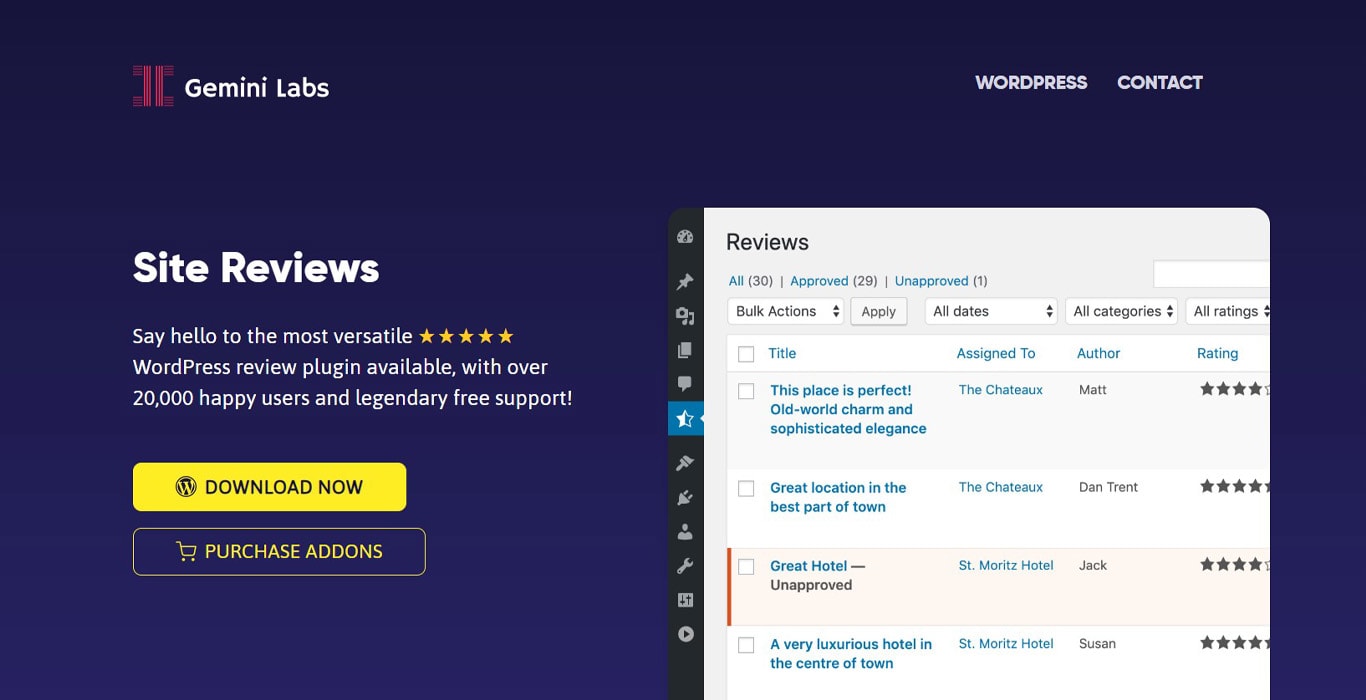
Task: Select the checkbox for This place is perfect
Action: tap(746, 391)
